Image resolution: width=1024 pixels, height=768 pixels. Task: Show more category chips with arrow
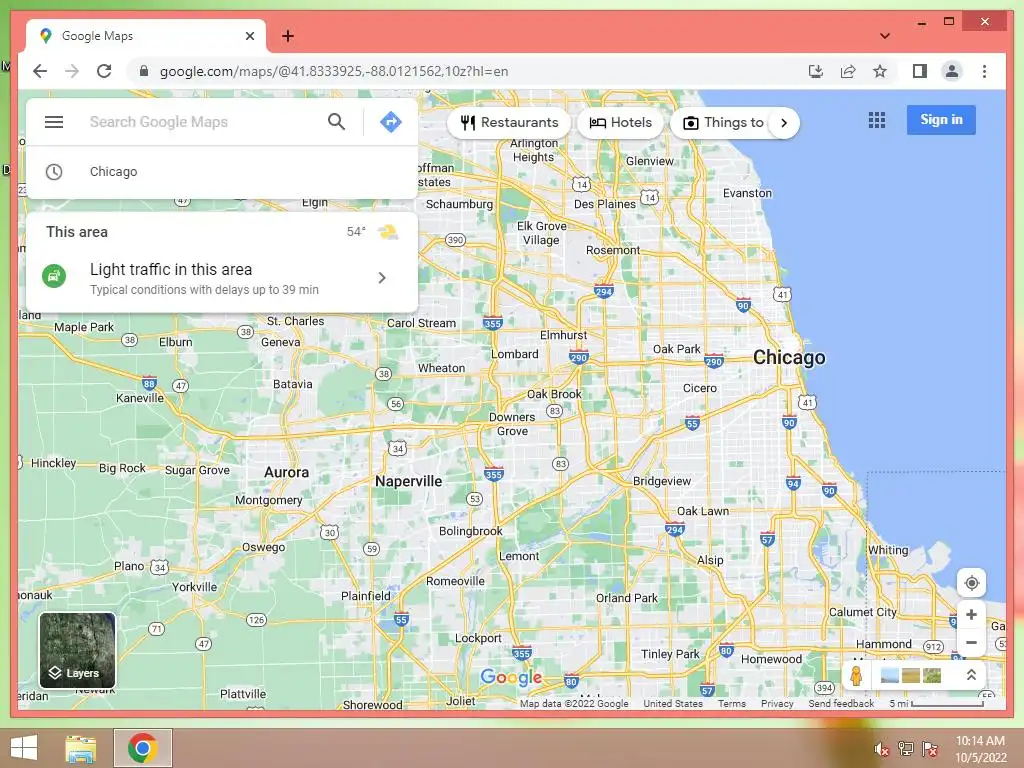[x=784, y=123]
